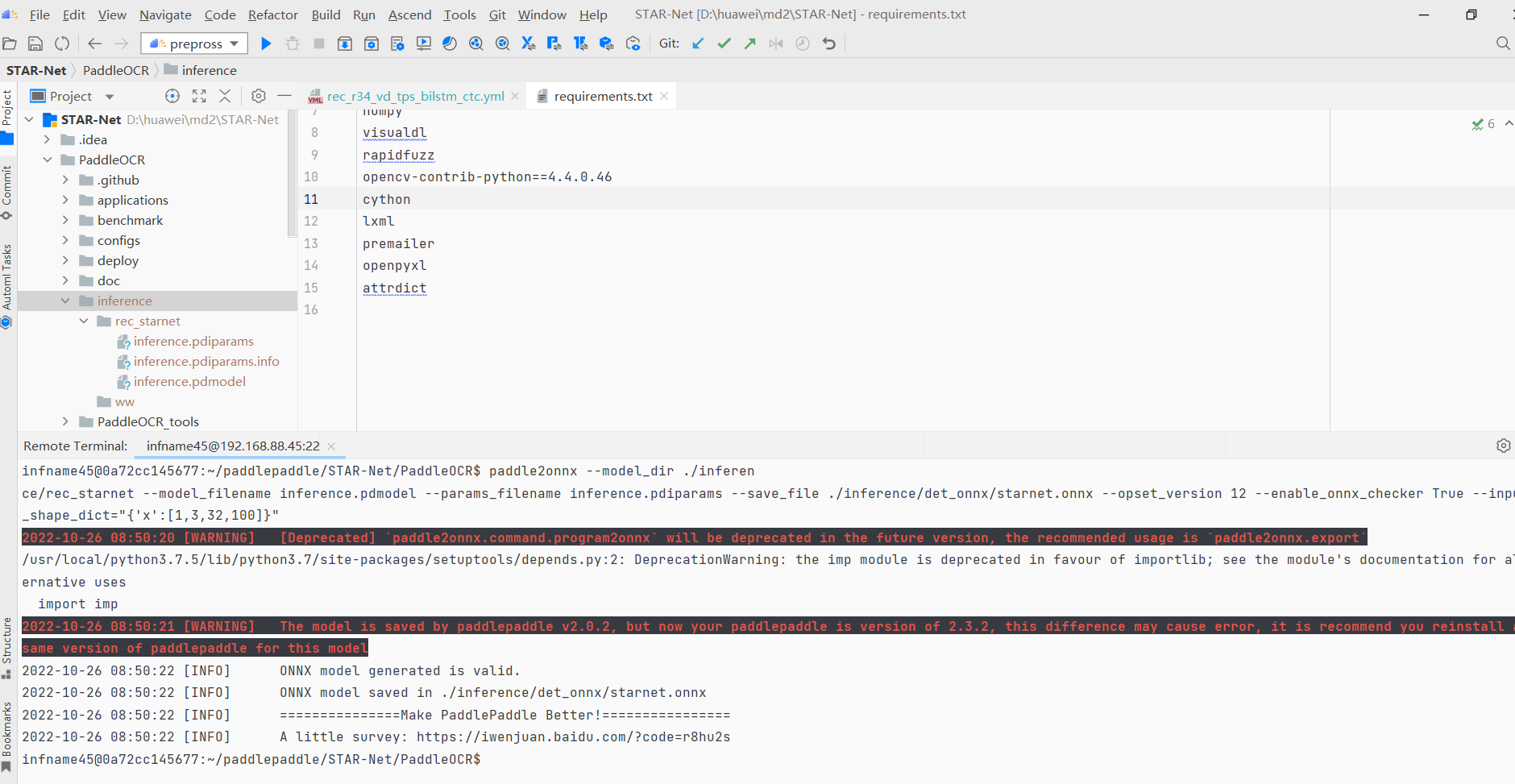Hide the Project panel with minus icon
The width and height of the screenshot is (1515, 784).
[284, 96]
